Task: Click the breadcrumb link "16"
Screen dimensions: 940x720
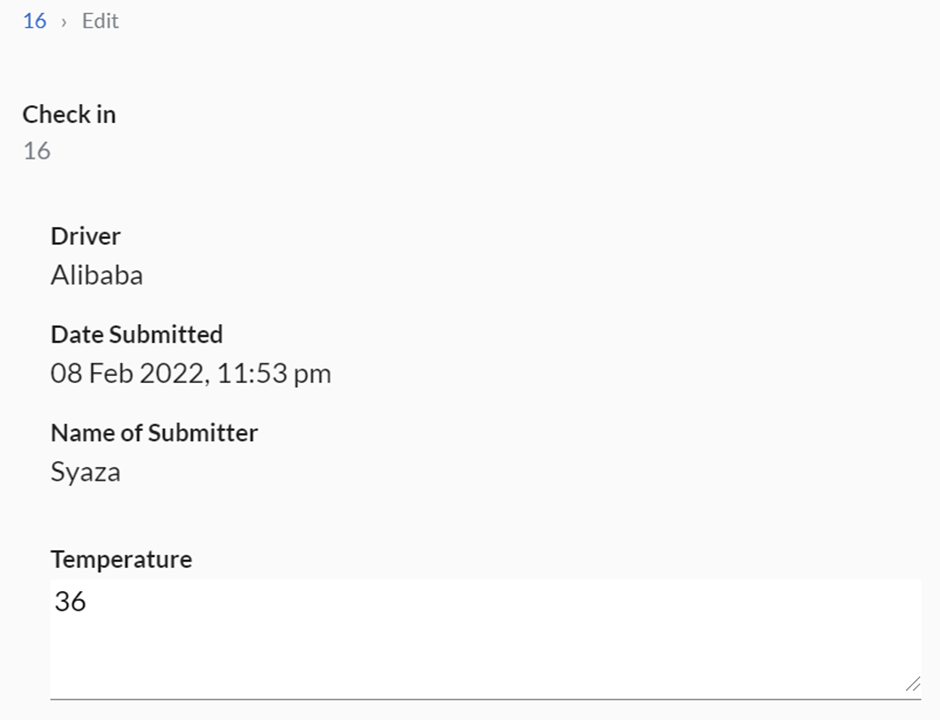Action: pyautogui.click(x=34, y=21)
